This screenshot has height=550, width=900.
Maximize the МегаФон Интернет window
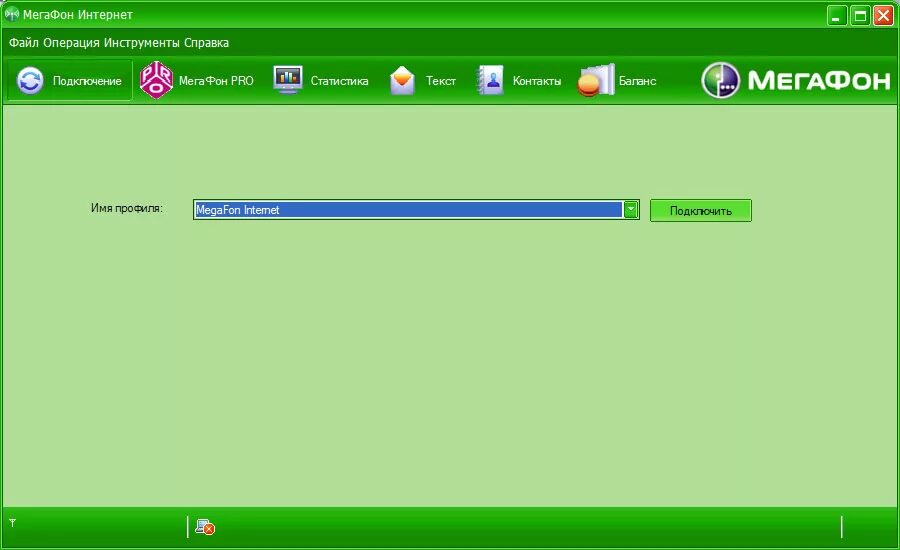coord(860,16)
